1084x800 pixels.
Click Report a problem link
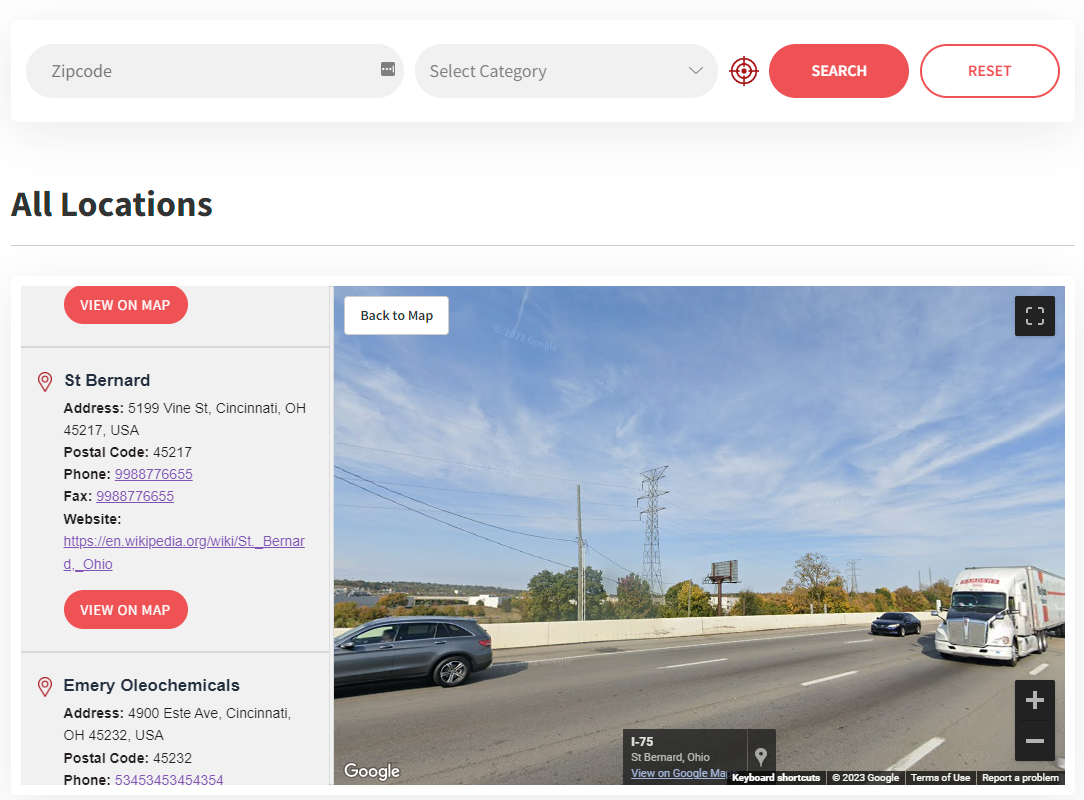point(1020,778)
